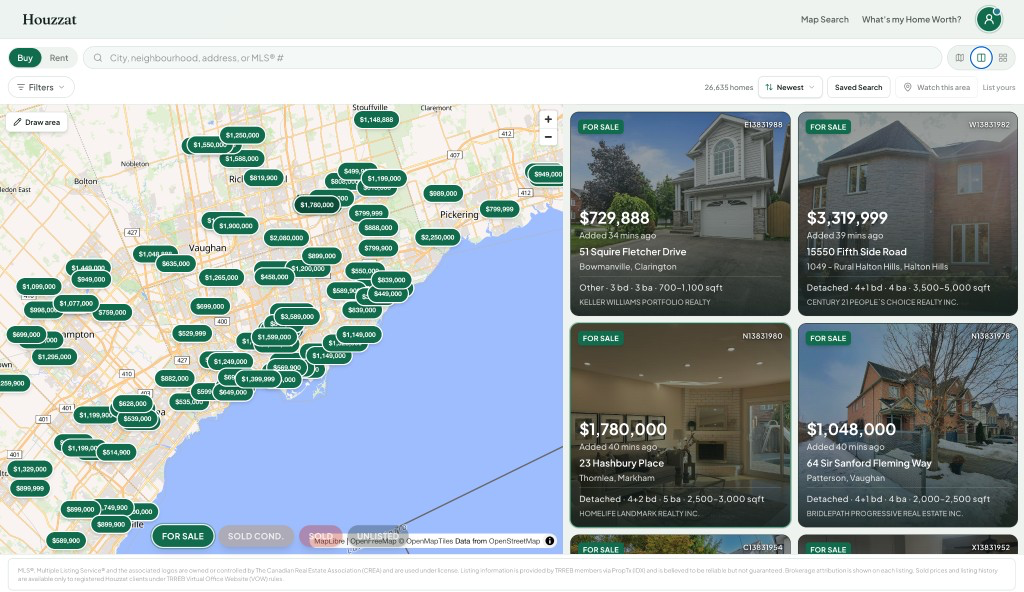Click the Draw area pencil button
The height and width of the screenshot is (592, 1024).
click(x=37, y=122)
